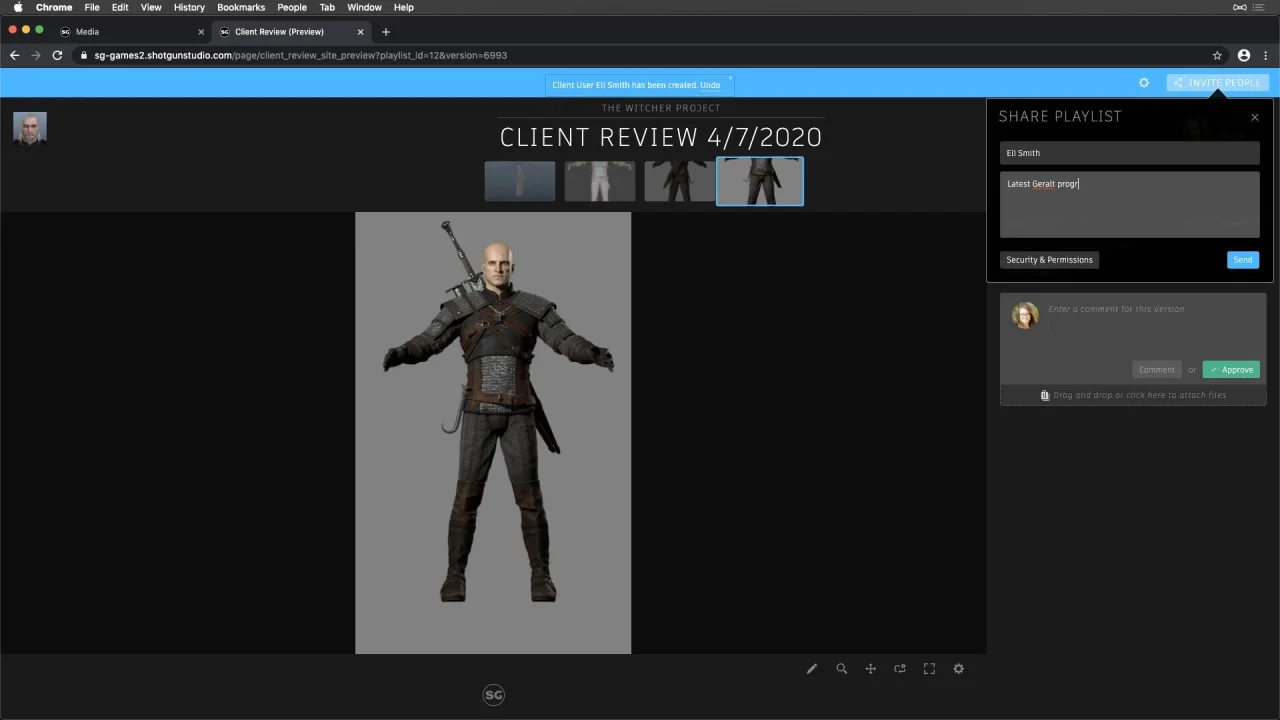Click the commenter profile photo

(x=1025, y=316)
